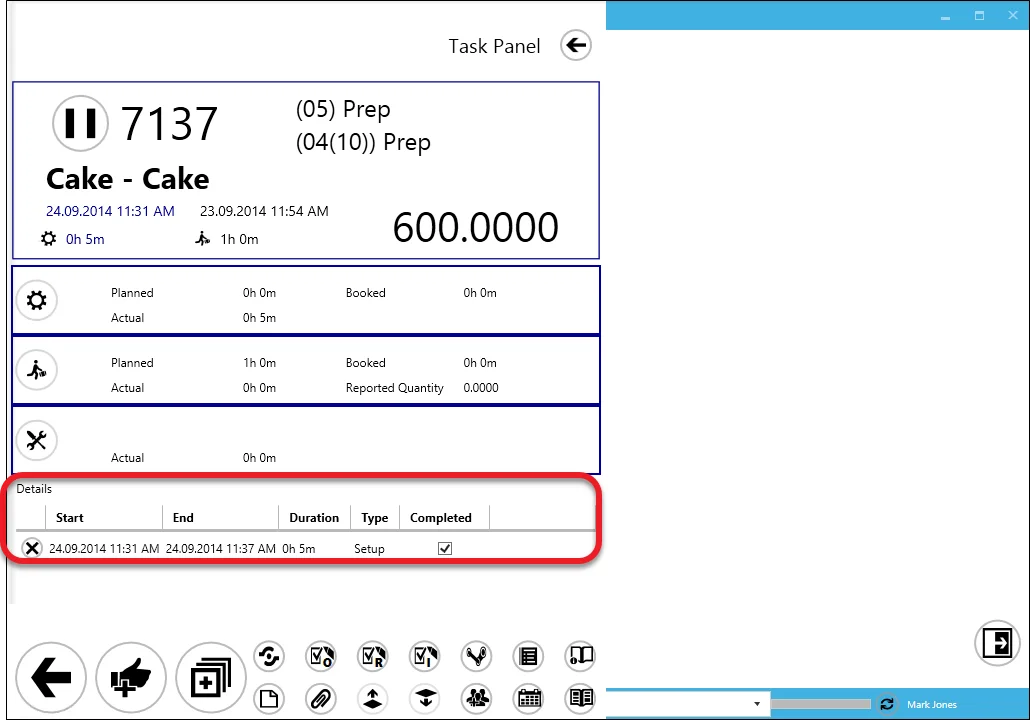Open the team members icon

(477, 698)
